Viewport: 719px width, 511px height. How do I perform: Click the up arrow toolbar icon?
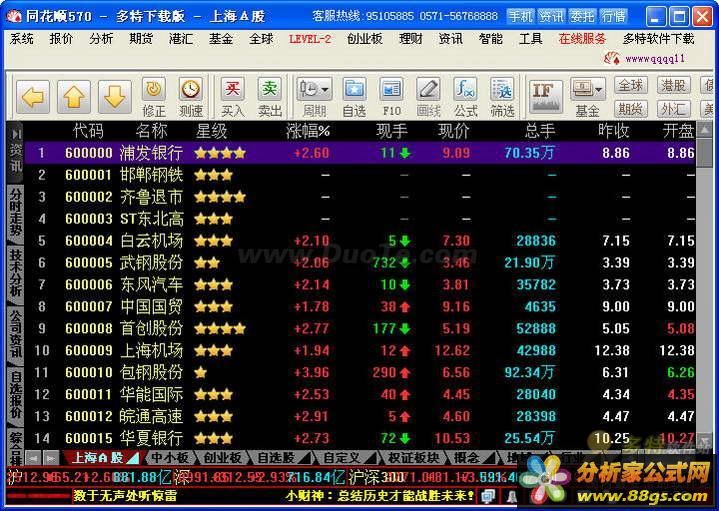point(74,97)
